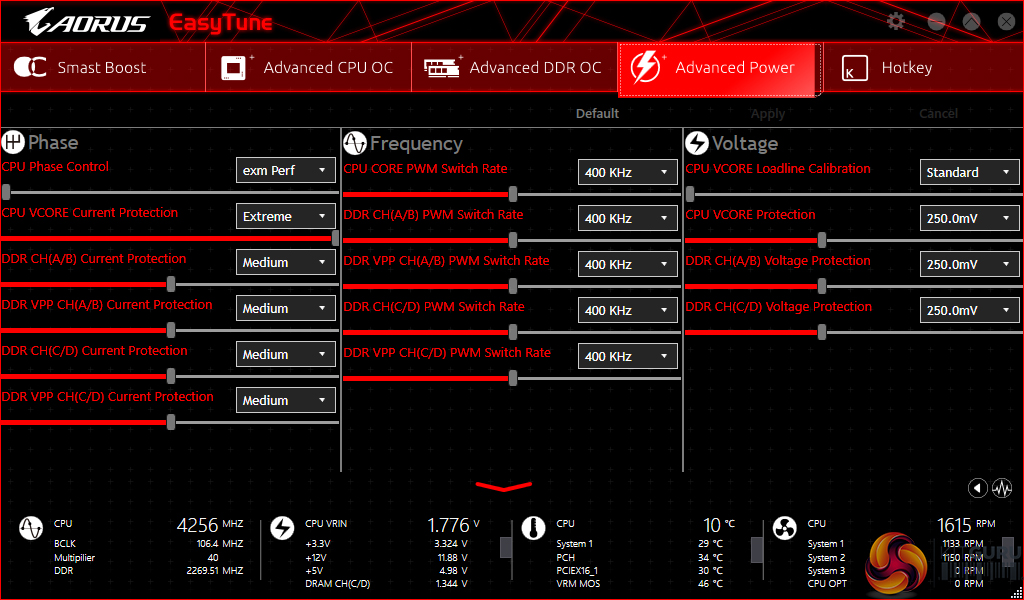The width and height of the screenshot is (1024, 600).
Task: Click the Voltage section lightning icon
Action: click(697, 143)
